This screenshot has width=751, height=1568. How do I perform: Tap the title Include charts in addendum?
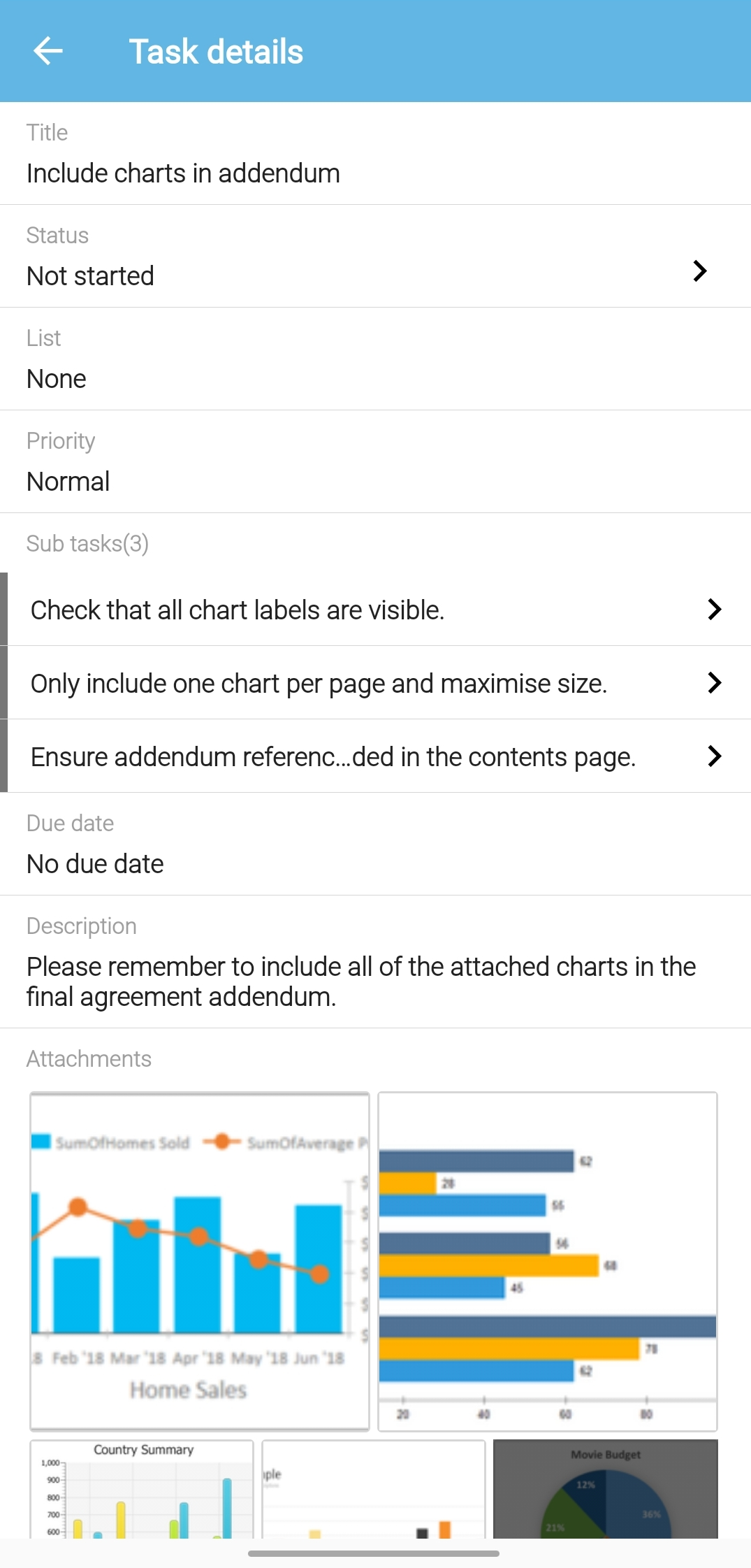(x=183, y=173)
